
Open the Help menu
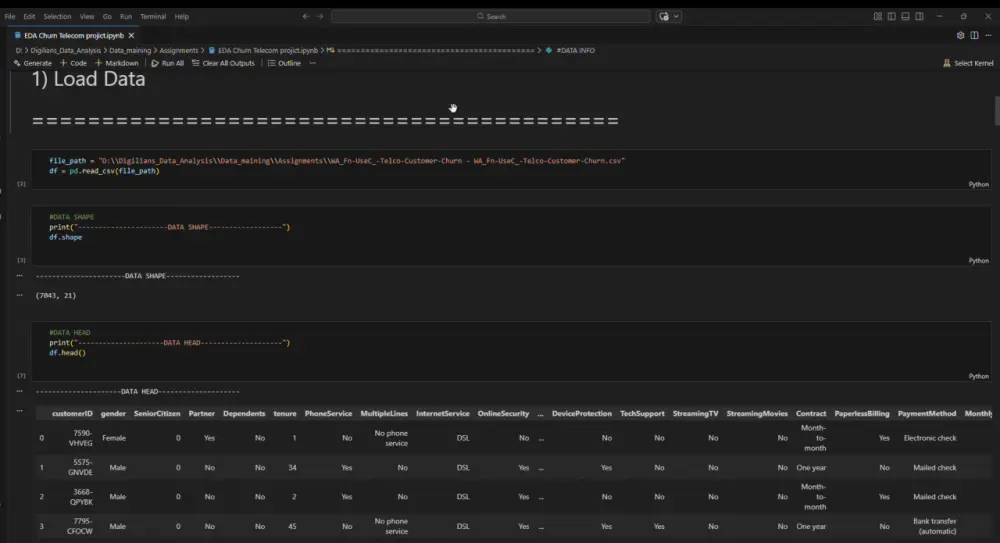pyautogui.click(x=182, y=17)
